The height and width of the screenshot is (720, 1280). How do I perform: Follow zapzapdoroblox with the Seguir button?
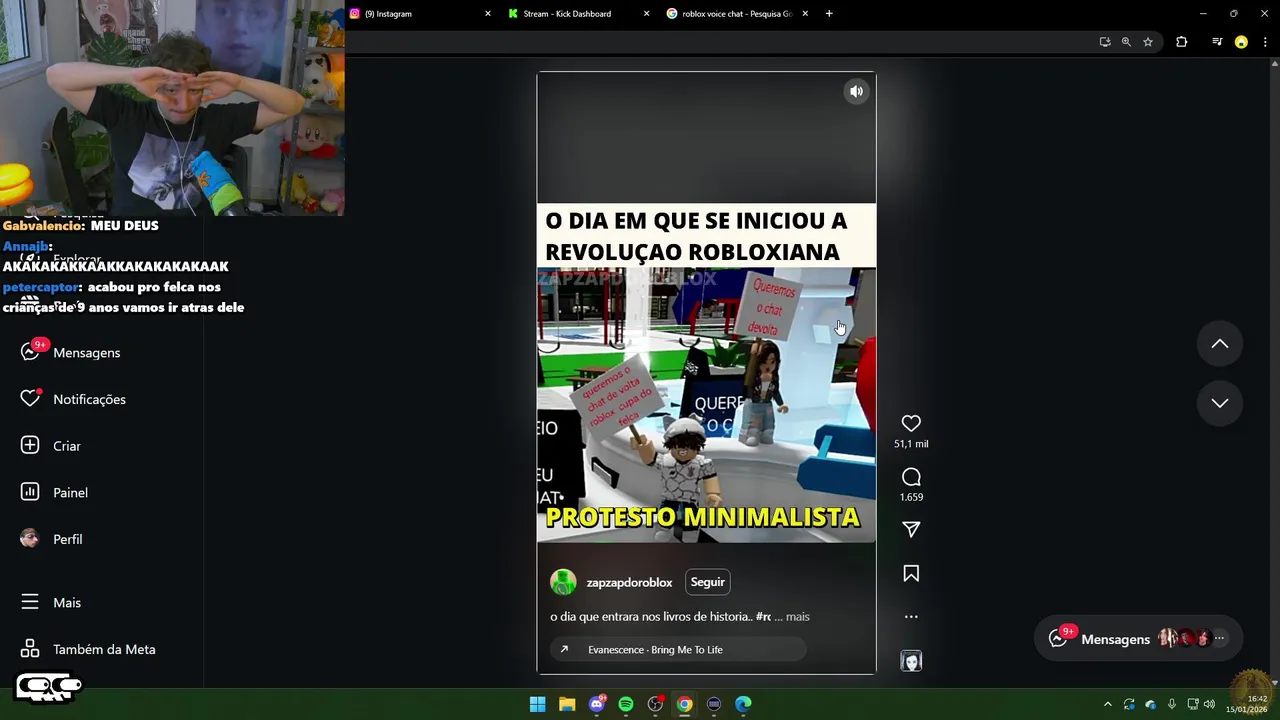point(708,582)
